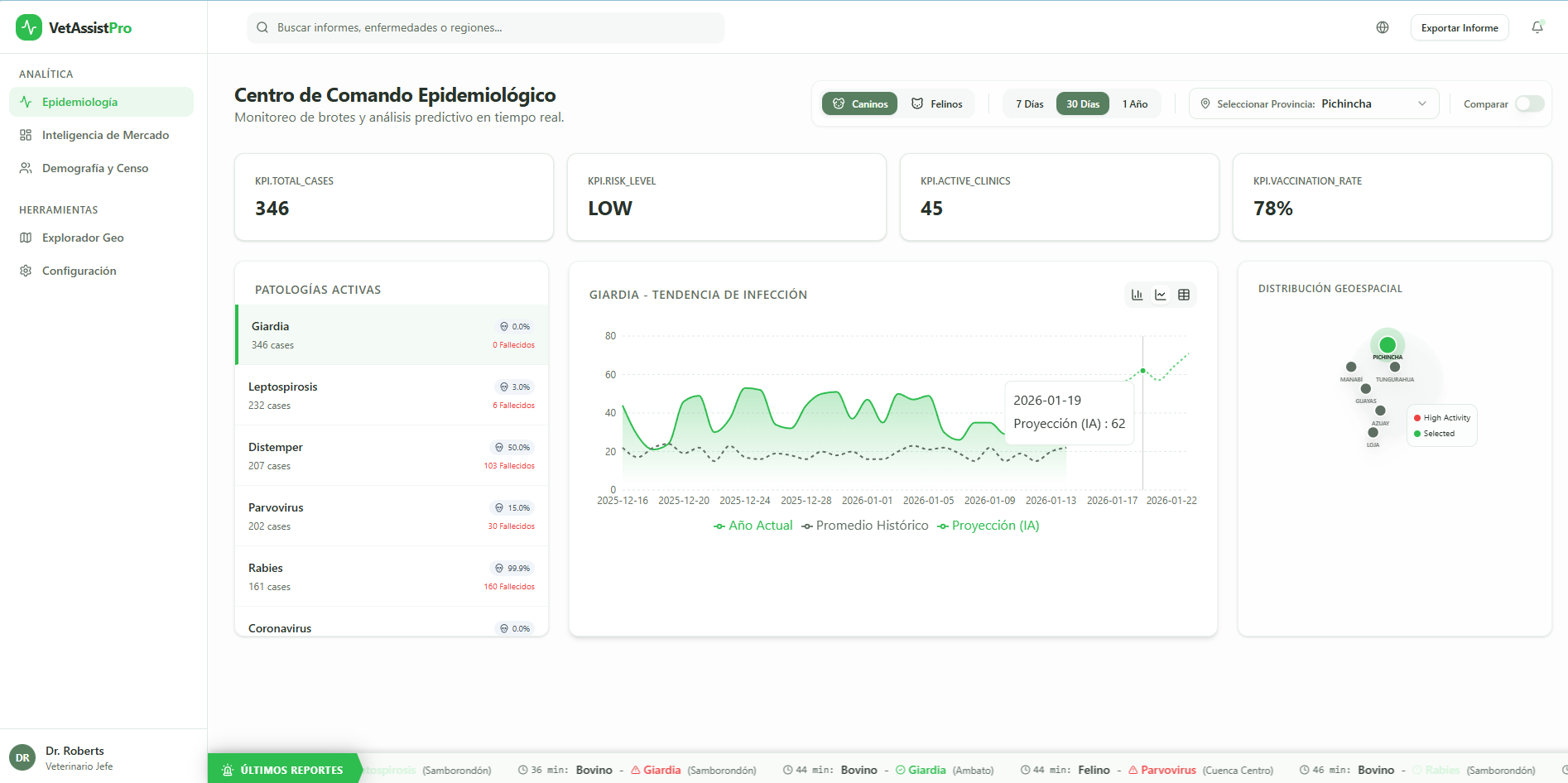Open Demografía y Censo section

click(94, 168)
